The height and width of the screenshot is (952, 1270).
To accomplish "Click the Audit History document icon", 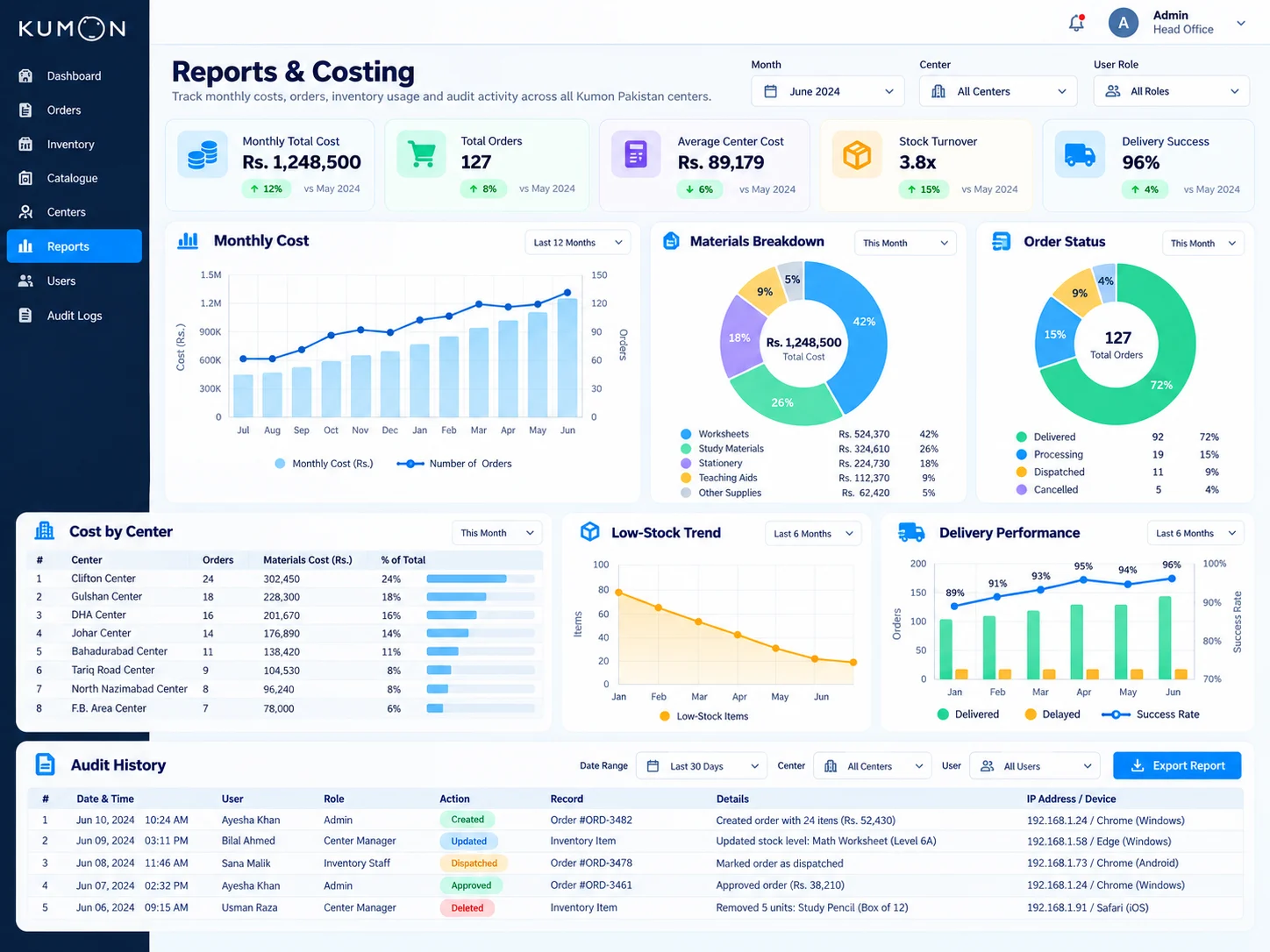I will pyautogui.click(x=45, y=764).
